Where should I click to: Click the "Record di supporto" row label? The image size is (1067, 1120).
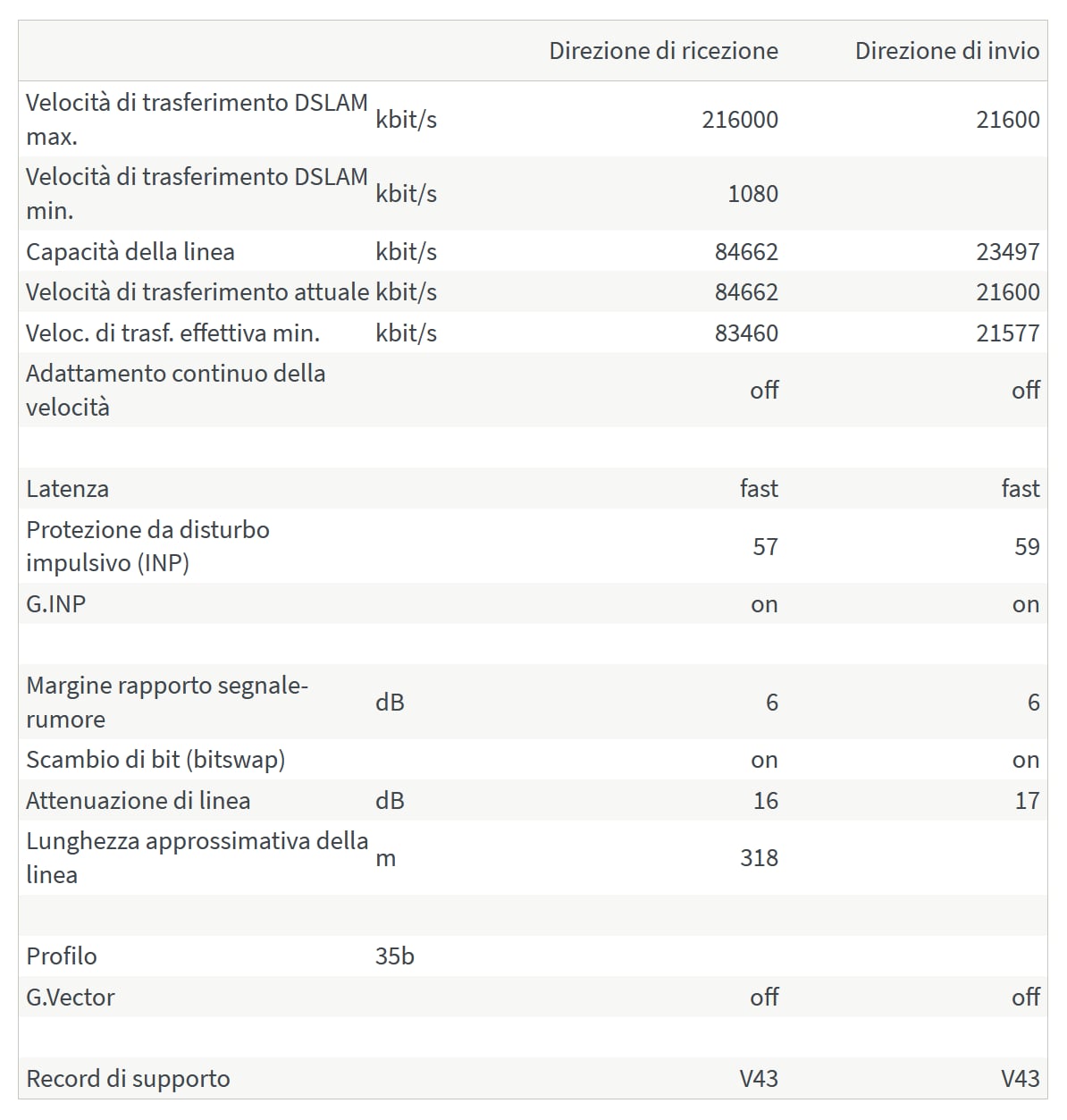128,1079
